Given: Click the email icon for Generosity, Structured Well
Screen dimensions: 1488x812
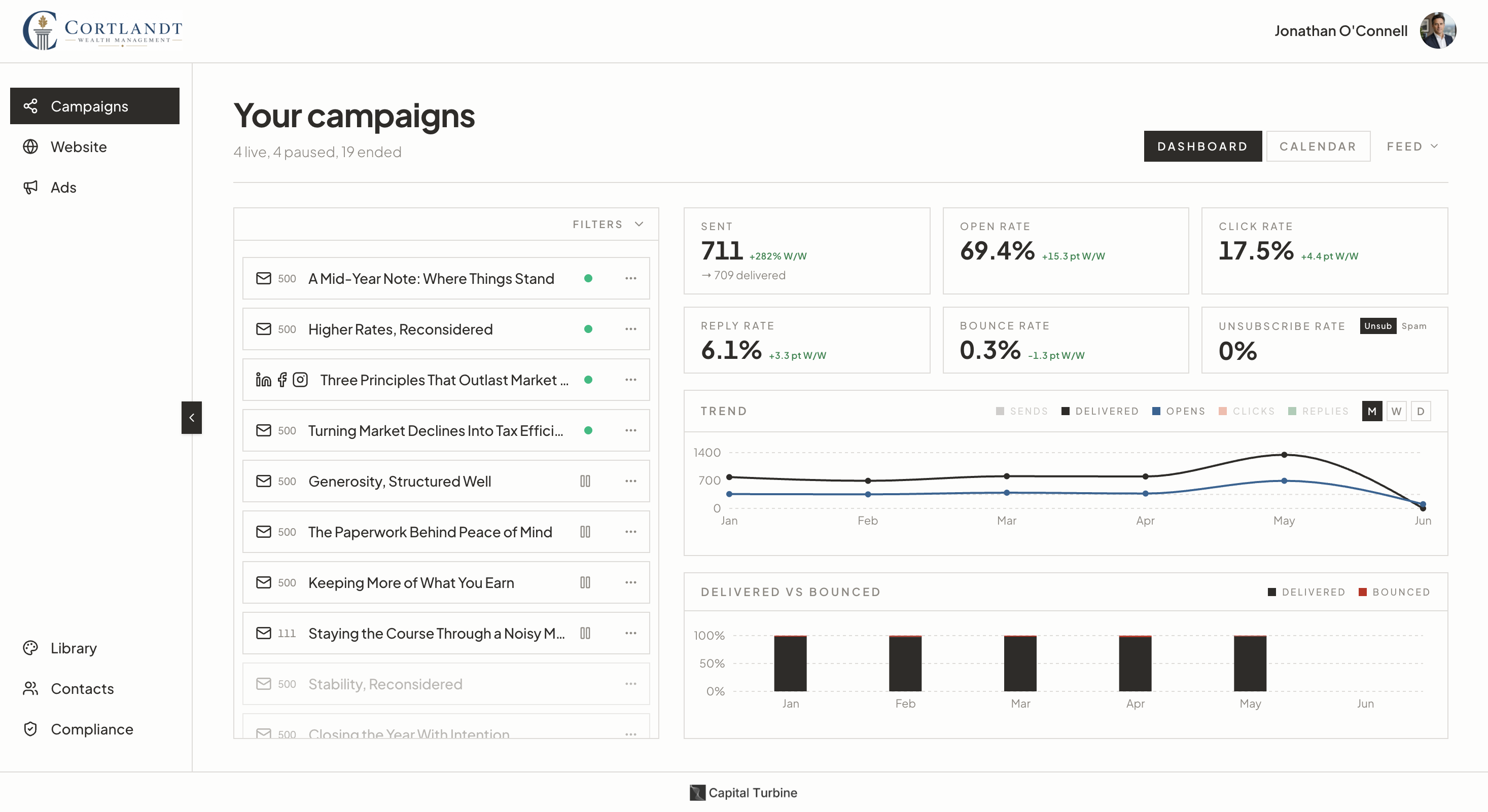Looking at the screenshot, I should tap(263, 481).
